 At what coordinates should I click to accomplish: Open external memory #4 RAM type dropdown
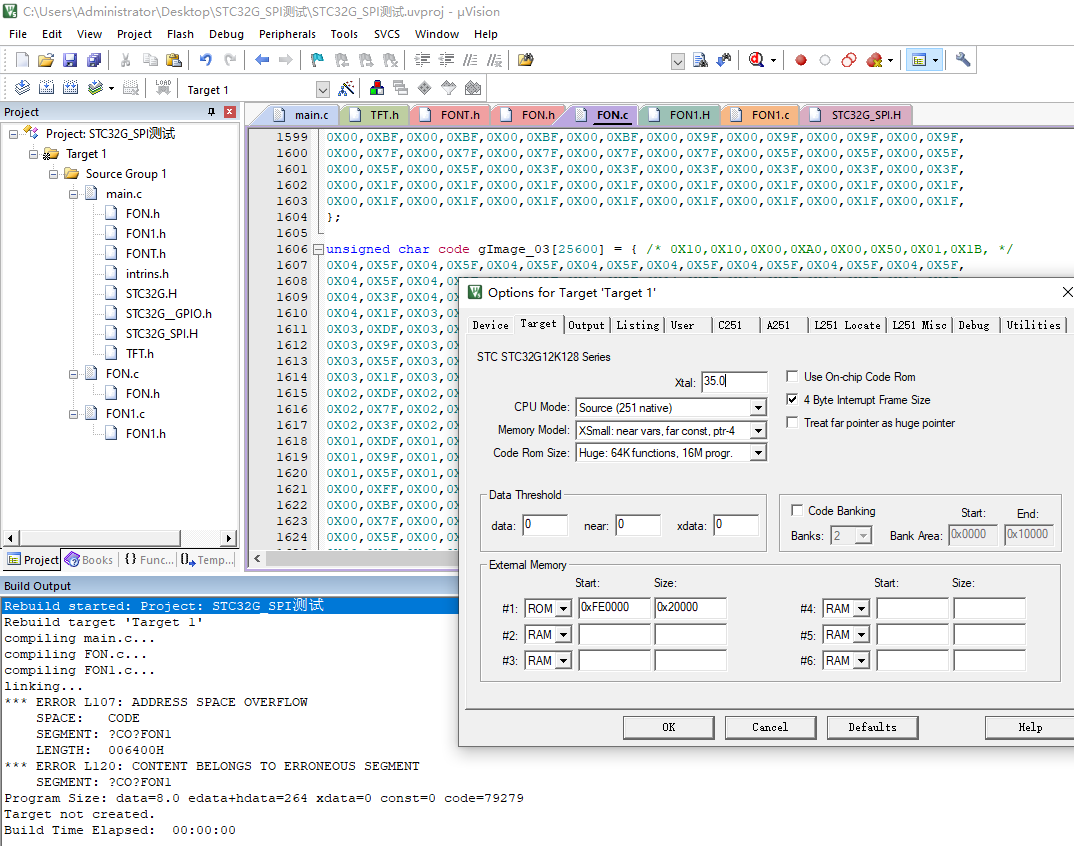coord(862,608)
